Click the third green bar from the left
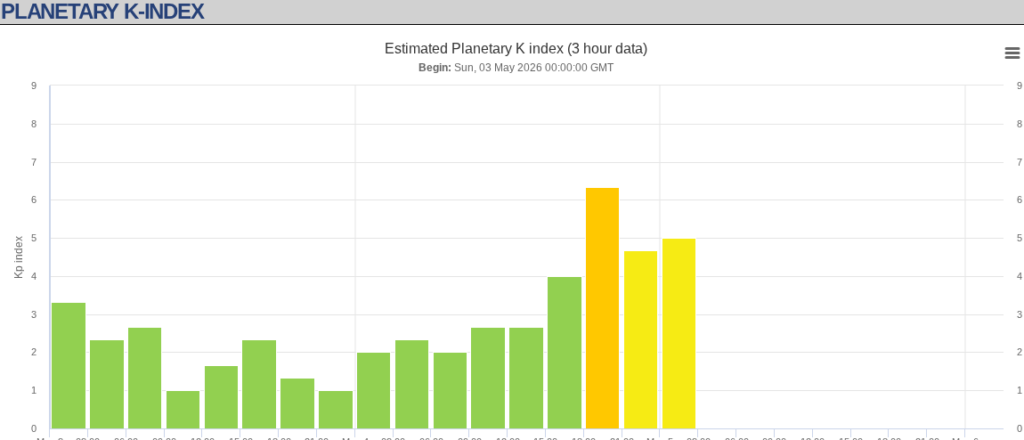 coord(144,378)
